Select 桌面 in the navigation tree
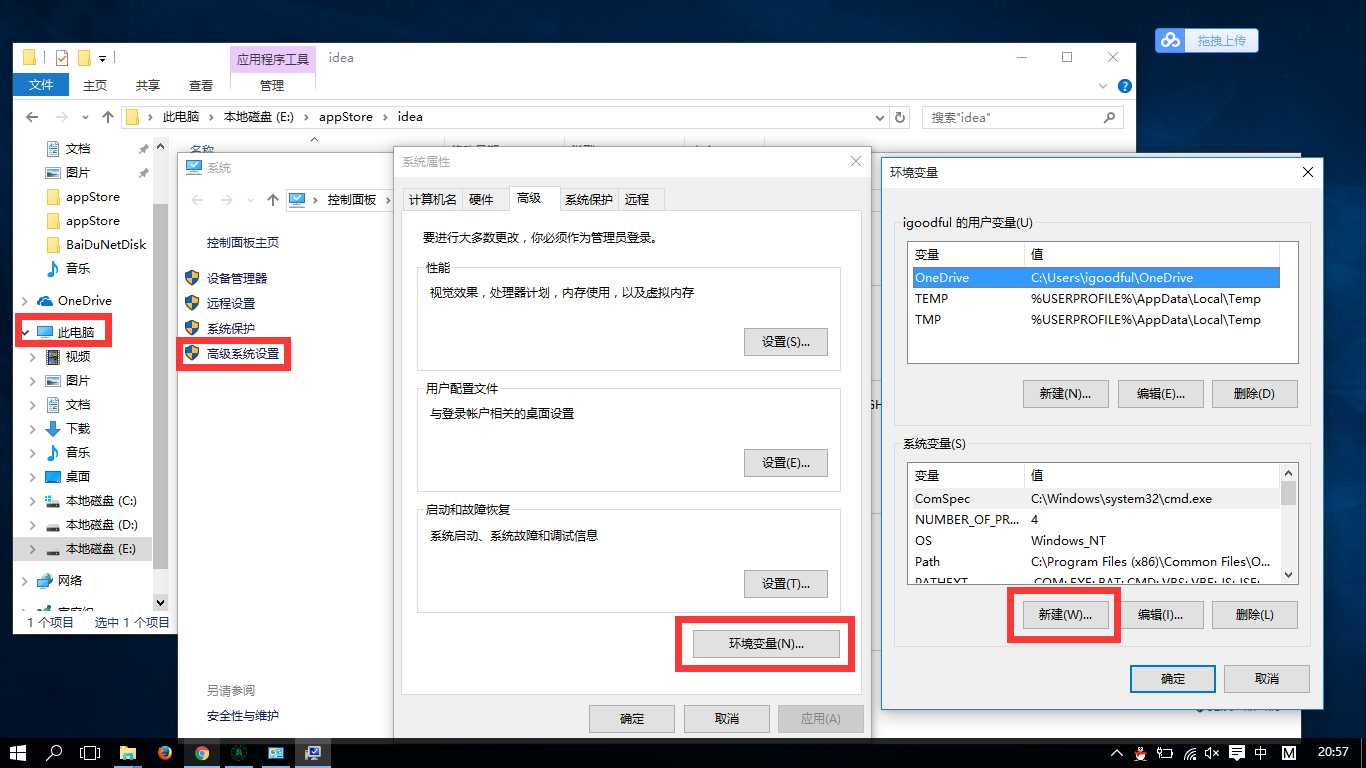The image size is (1366, 768). pos(77,476)
